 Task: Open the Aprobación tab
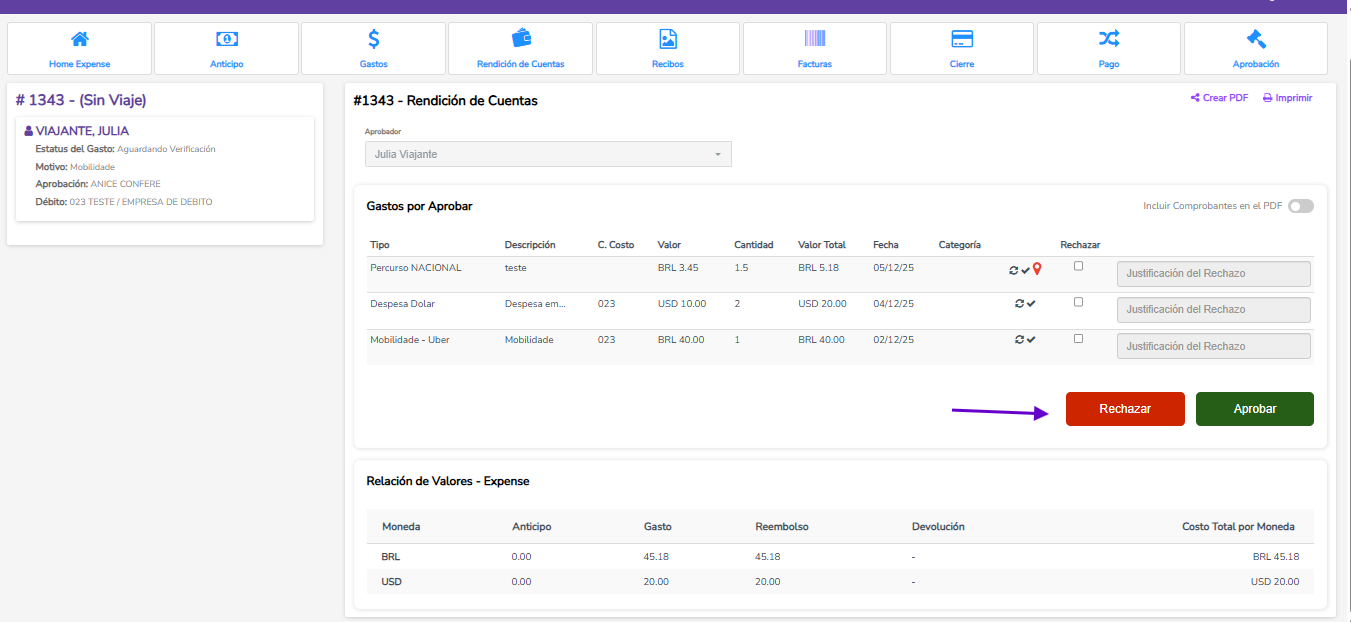pyautogui.click(x=1256, y=48)
